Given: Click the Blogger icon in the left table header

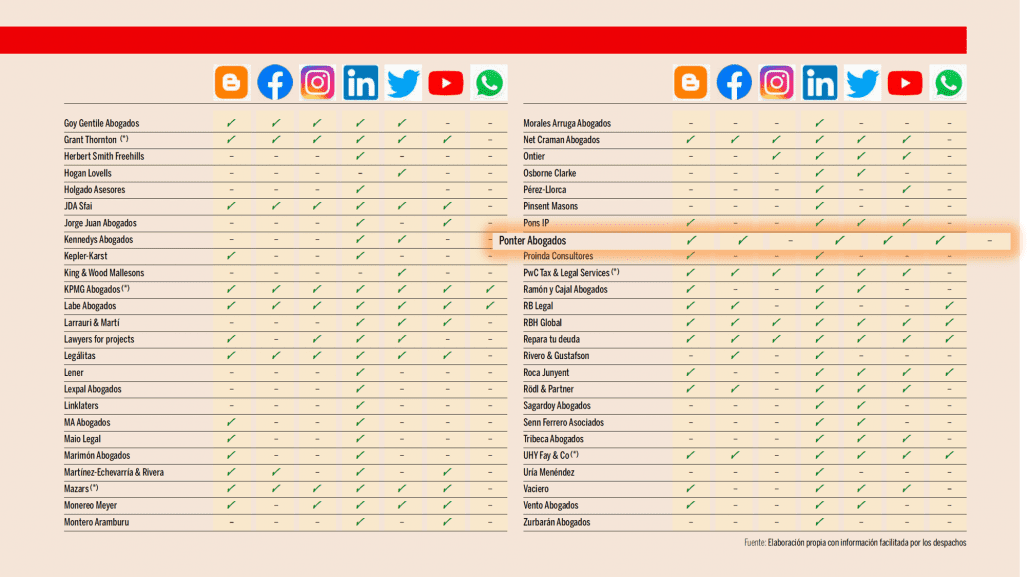Looking at the screenshot, I should 231,83.
